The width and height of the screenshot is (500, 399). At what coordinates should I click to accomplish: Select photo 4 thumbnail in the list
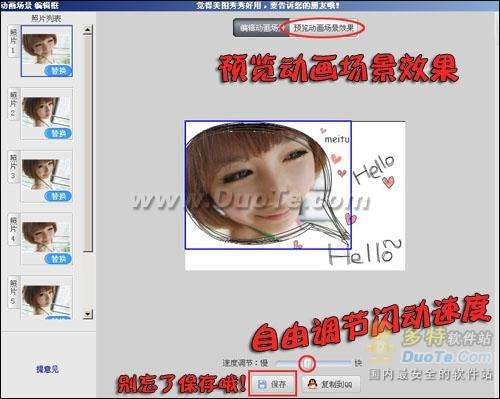47,239
